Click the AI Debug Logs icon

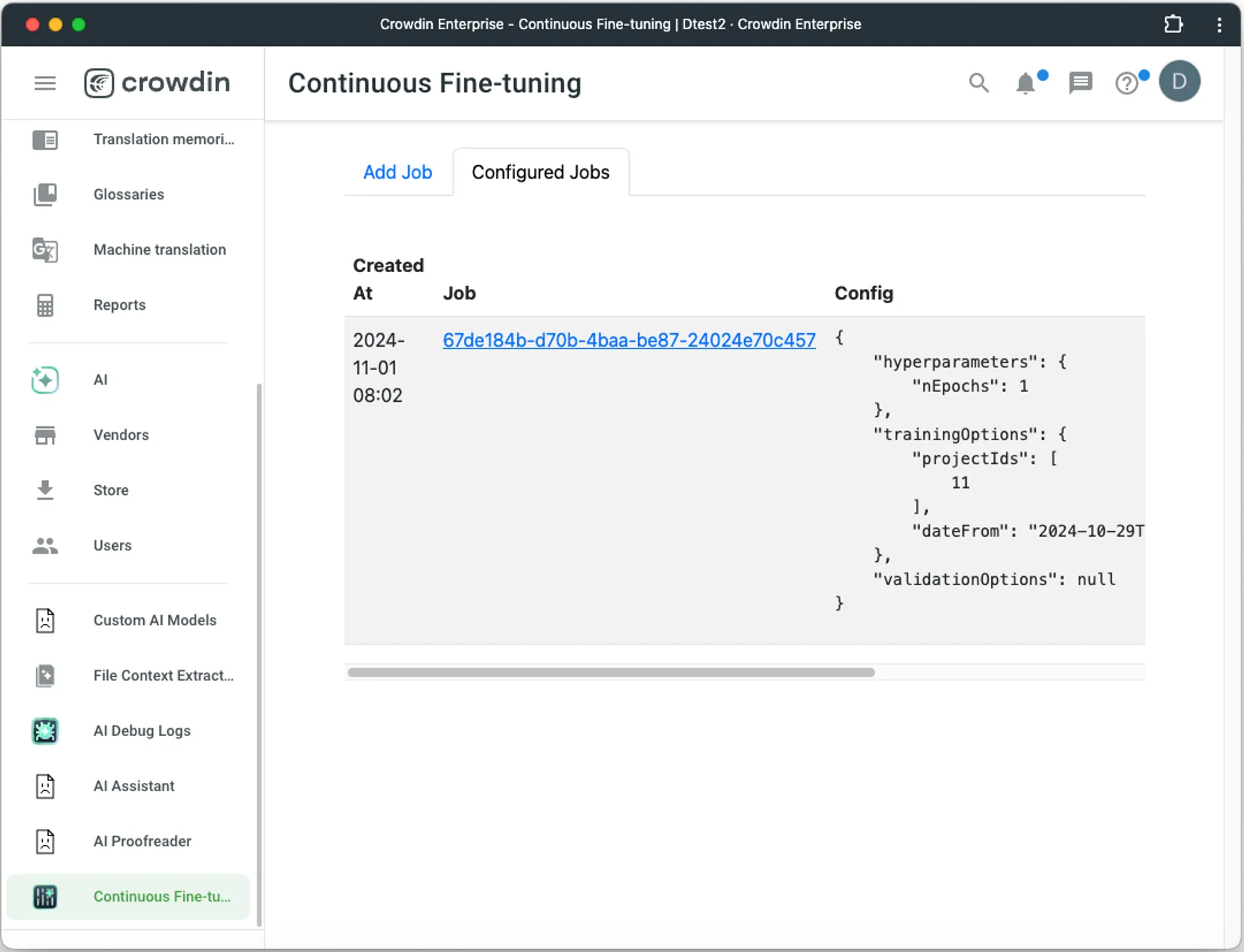[x=45, y=731]
